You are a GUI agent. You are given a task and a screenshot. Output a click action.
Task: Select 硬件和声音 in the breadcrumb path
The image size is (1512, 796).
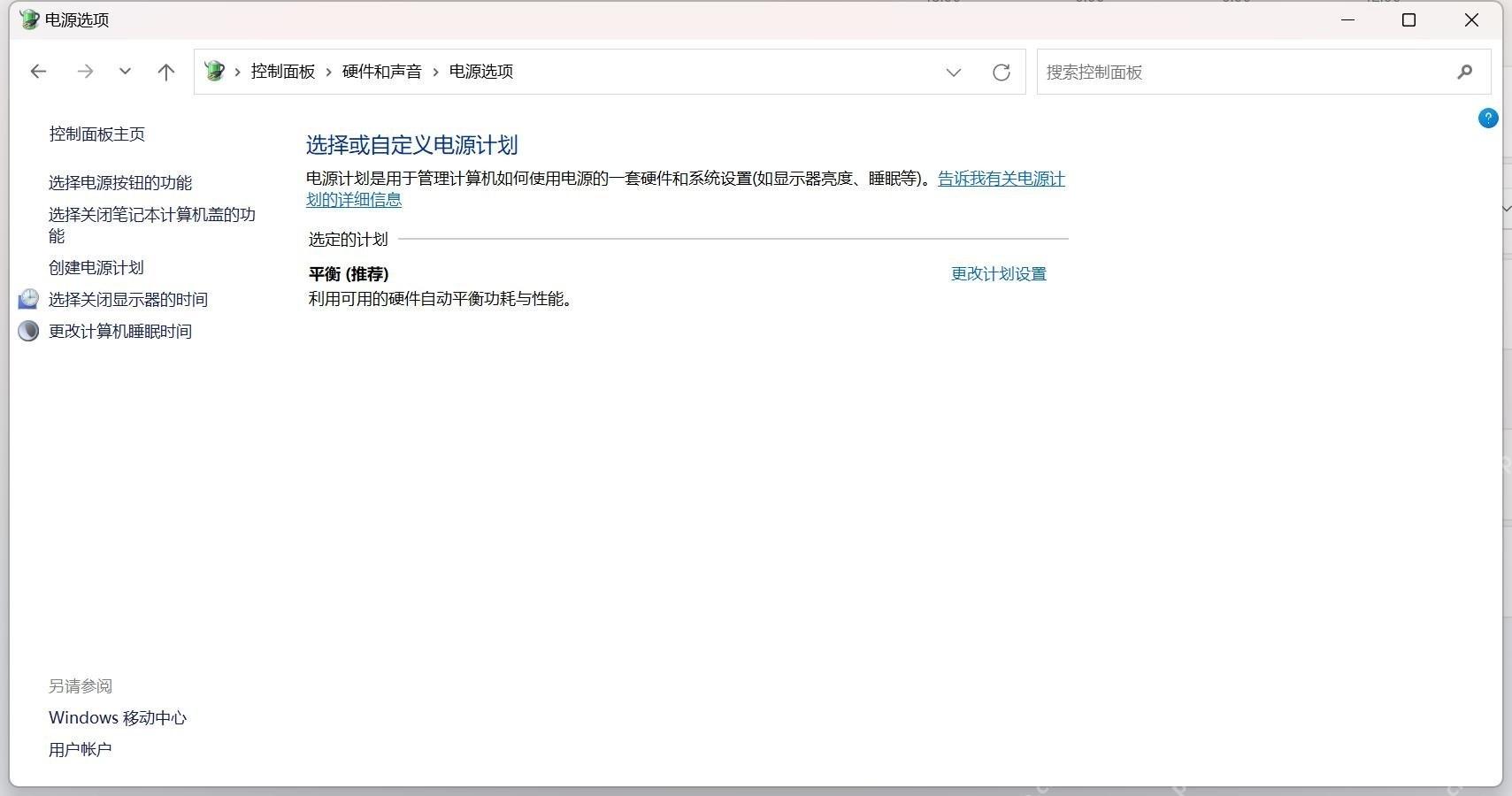coord(382,72)
